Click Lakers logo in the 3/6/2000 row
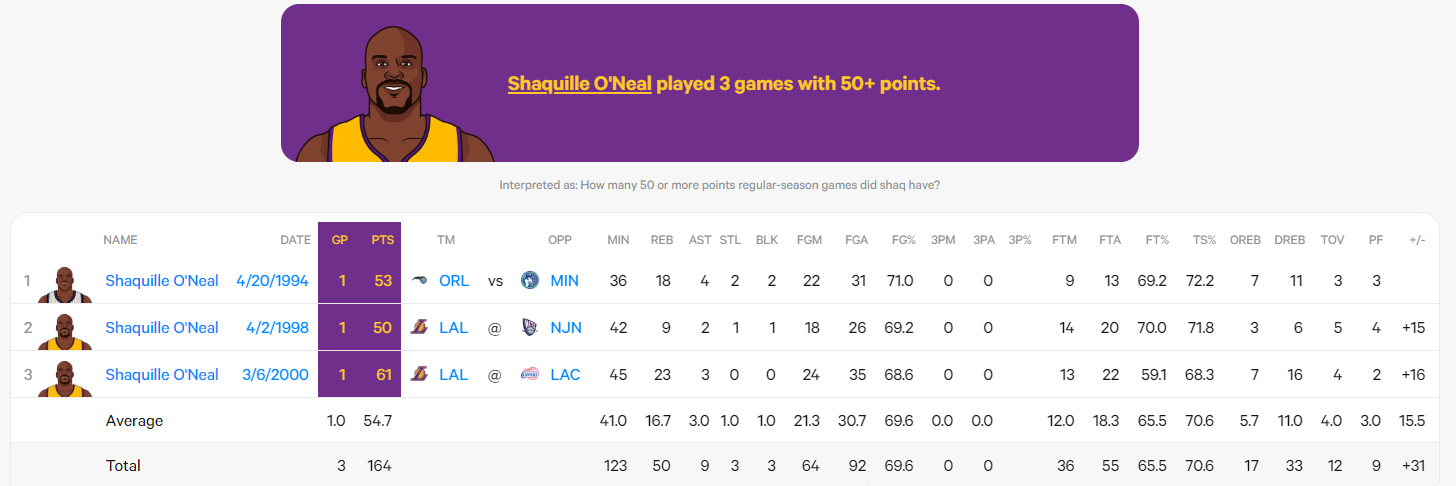 click(x=420, y=375)
